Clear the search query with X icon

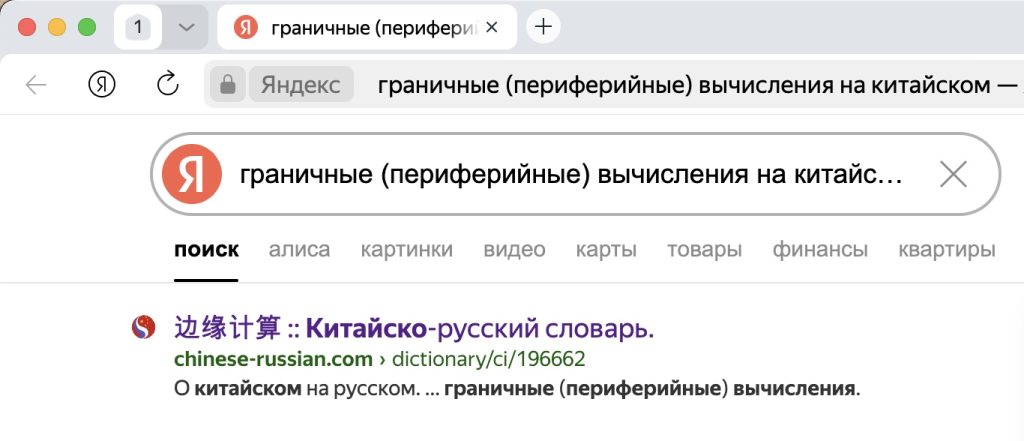click(x=953, y=174)
